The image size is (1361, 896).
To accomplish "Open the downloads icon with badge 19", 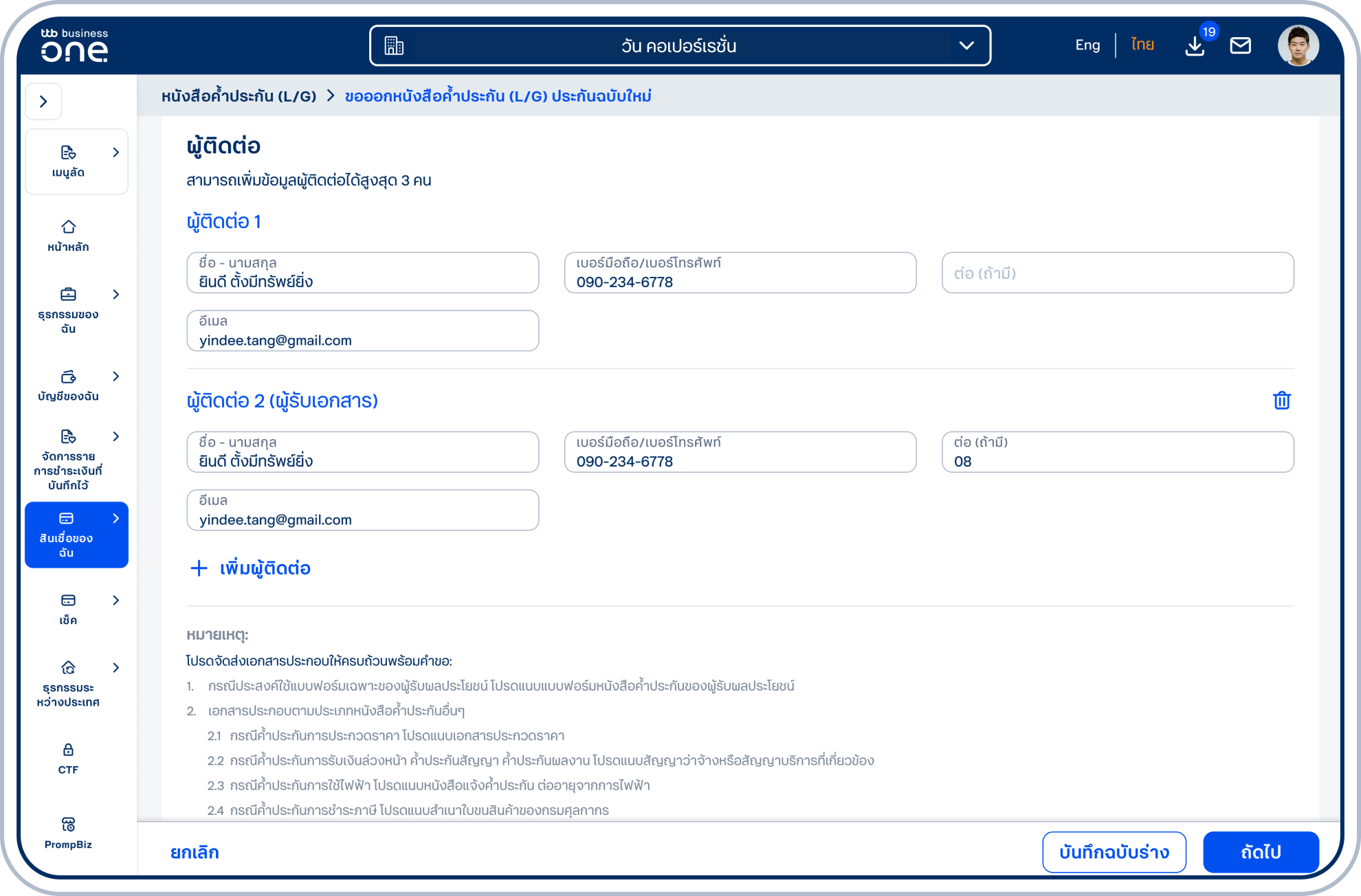I will click(1195, 46).
